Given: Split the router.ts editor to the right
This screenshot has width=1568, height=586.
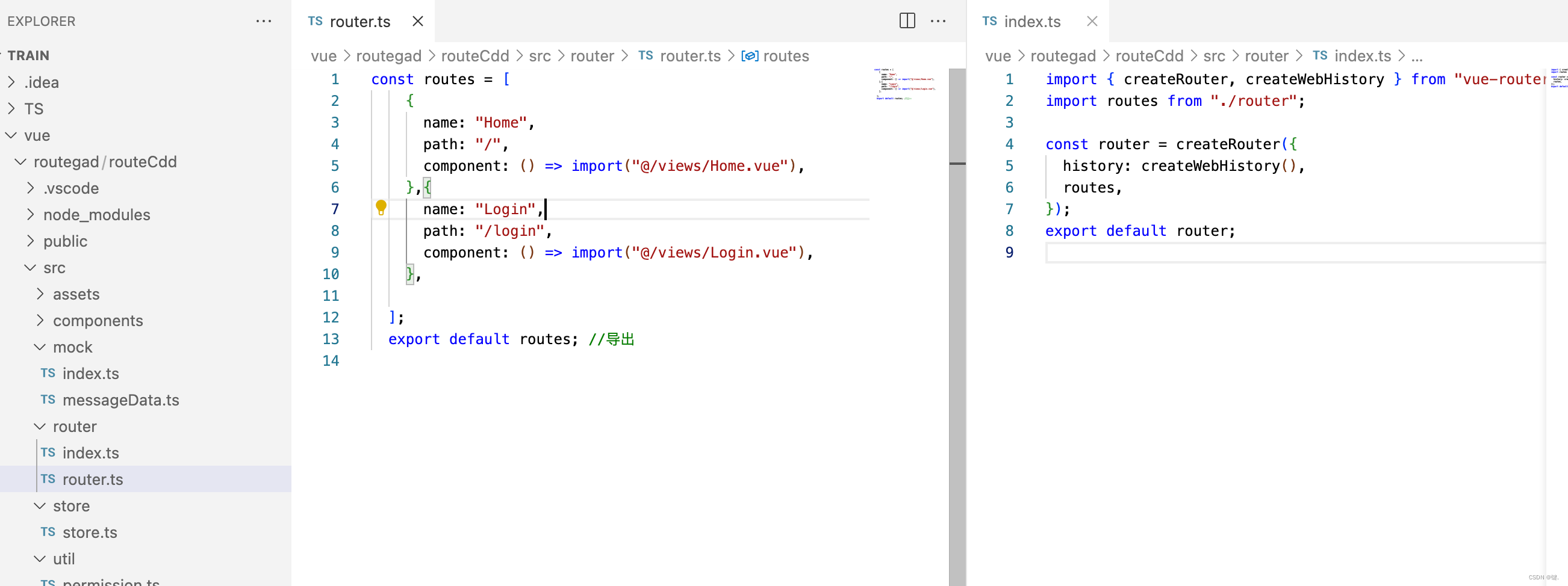Looking at the screenshot, I should coord(906,21).
